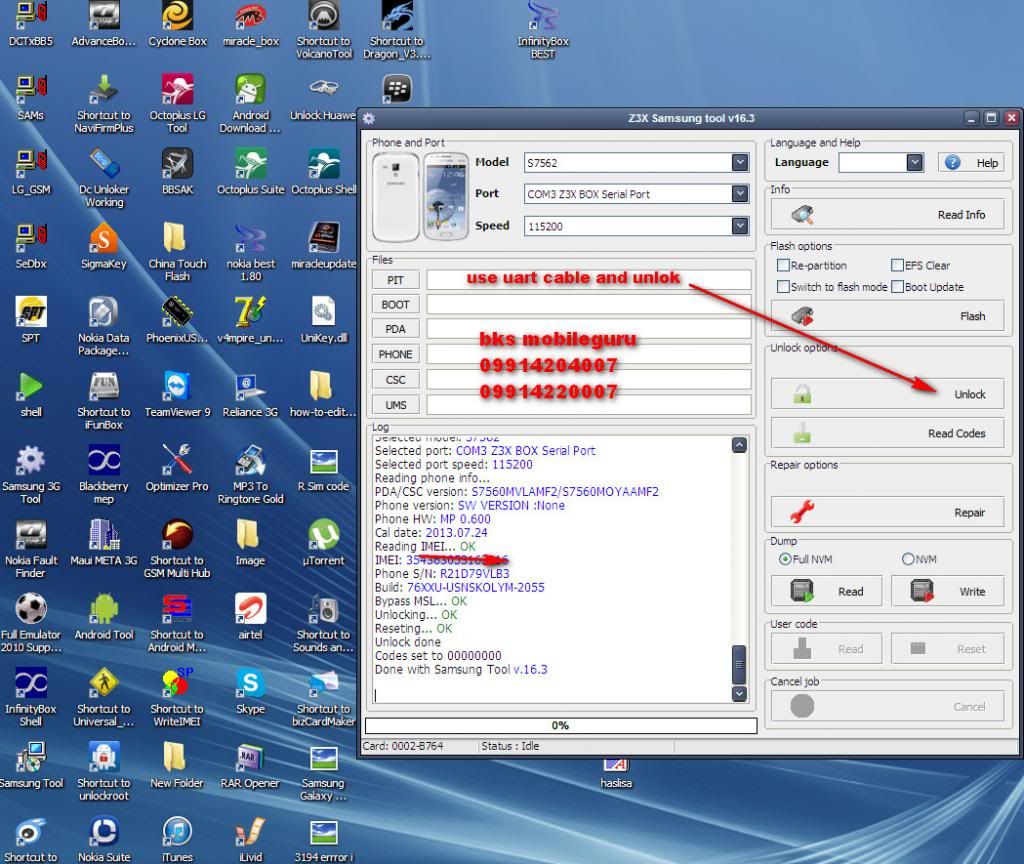1024x864 pixels.
Task: Open the RAR Opener desktop icon
Action: click(250, 765)
